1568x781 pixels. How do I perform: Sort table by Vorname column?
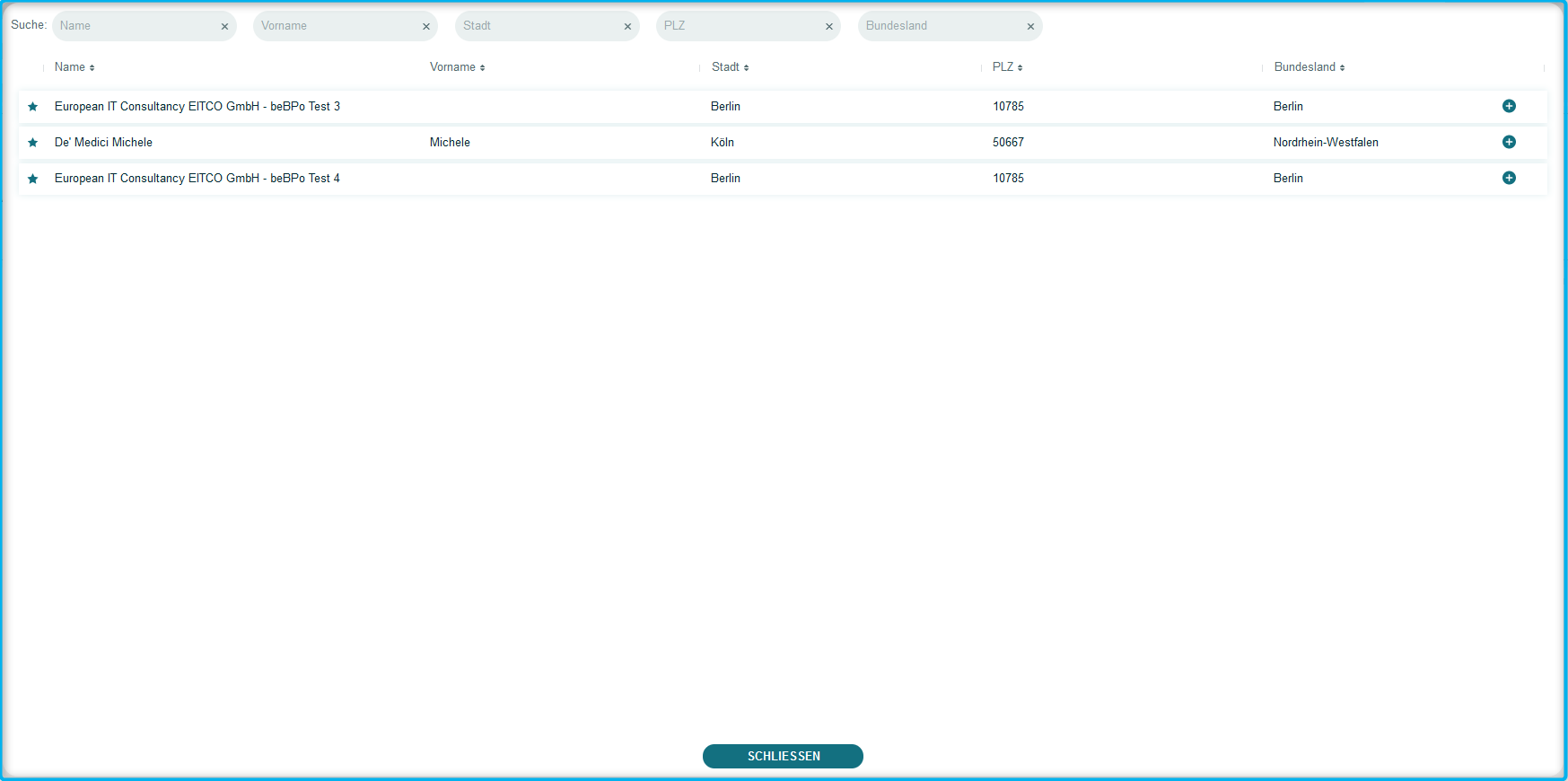click(x=457, y=67)
